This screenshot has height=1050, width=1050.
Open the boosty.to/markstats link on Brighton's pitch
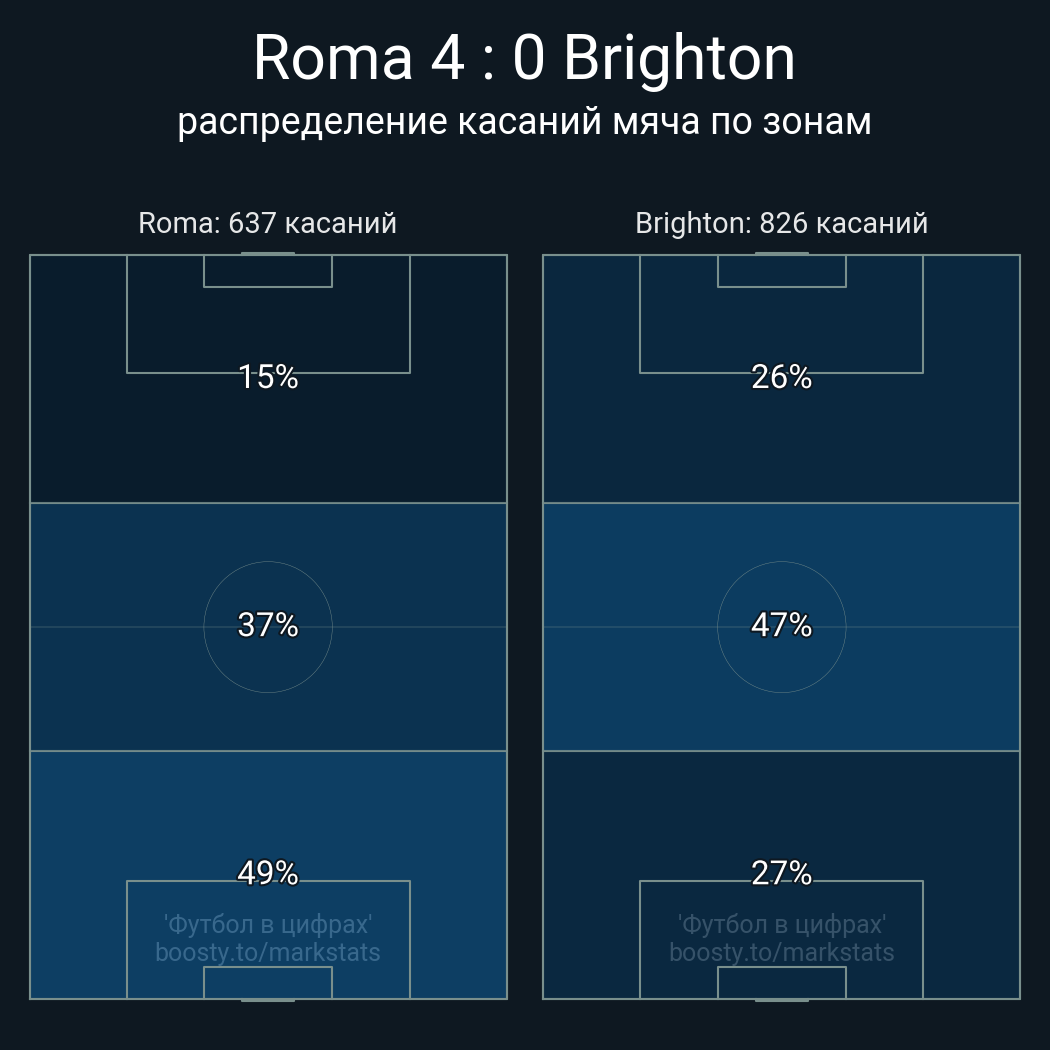[x=781, y=952]
